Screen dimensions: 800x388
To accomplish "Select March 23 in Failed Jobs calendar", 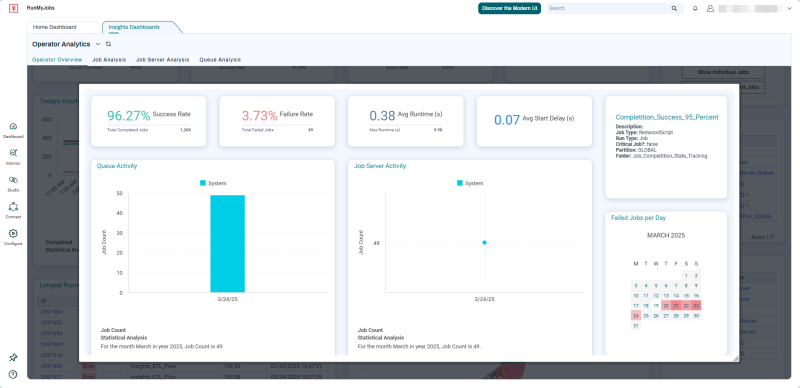I will click(696, 306).
